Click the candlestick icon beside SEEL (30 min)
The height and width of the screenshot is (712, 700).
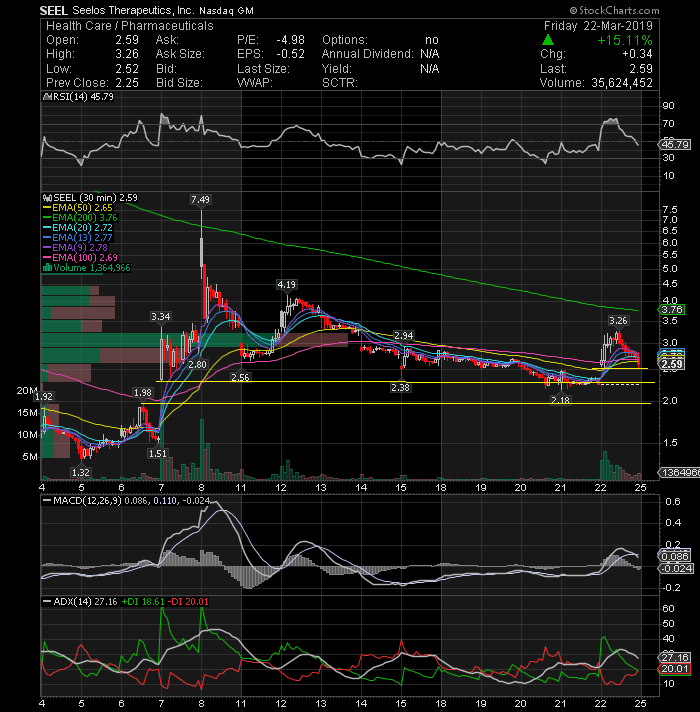47,198
